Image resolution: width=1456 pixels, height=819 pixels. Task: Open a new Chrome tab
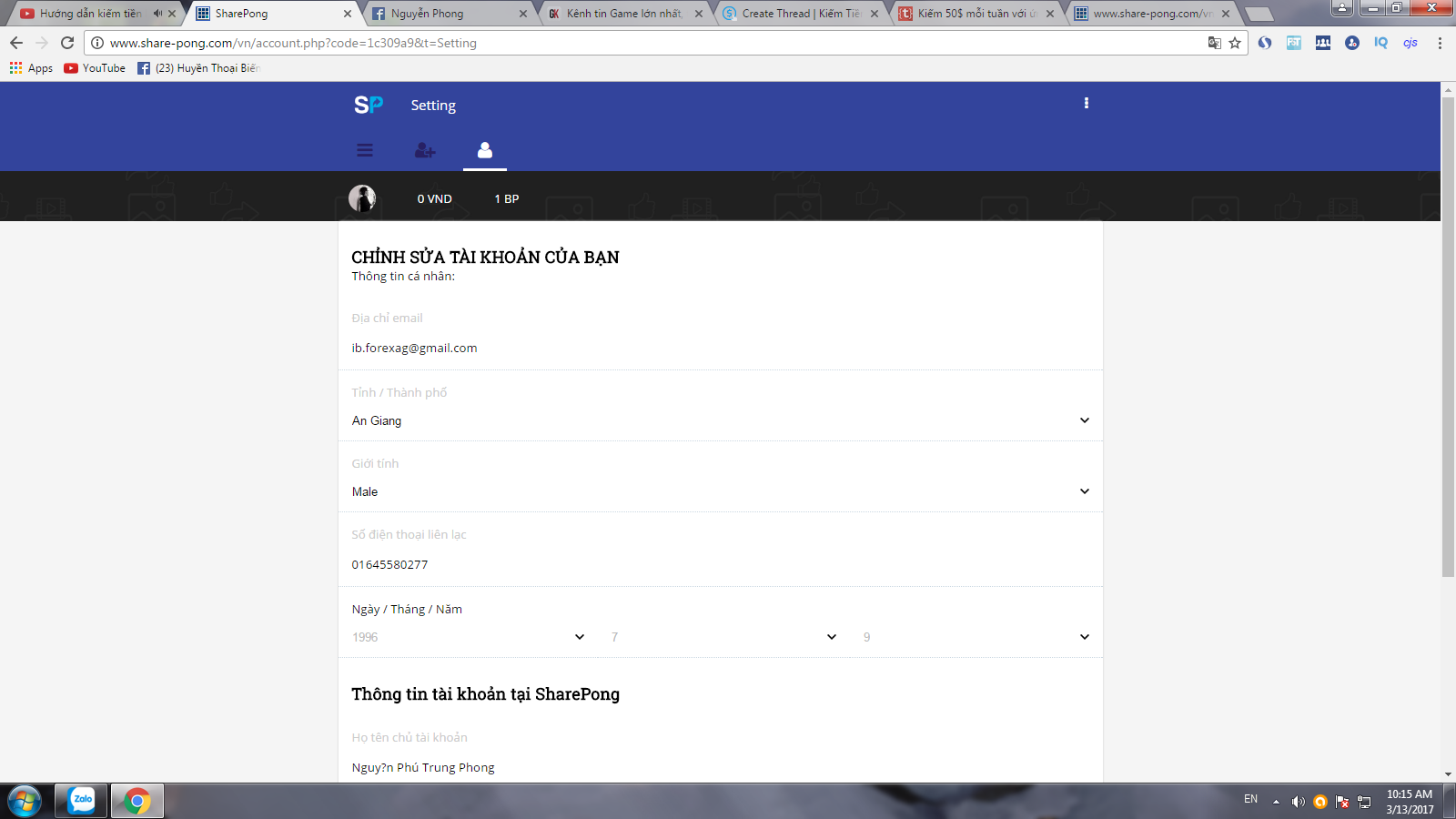pyautogui.click(x=1259, y=14)
